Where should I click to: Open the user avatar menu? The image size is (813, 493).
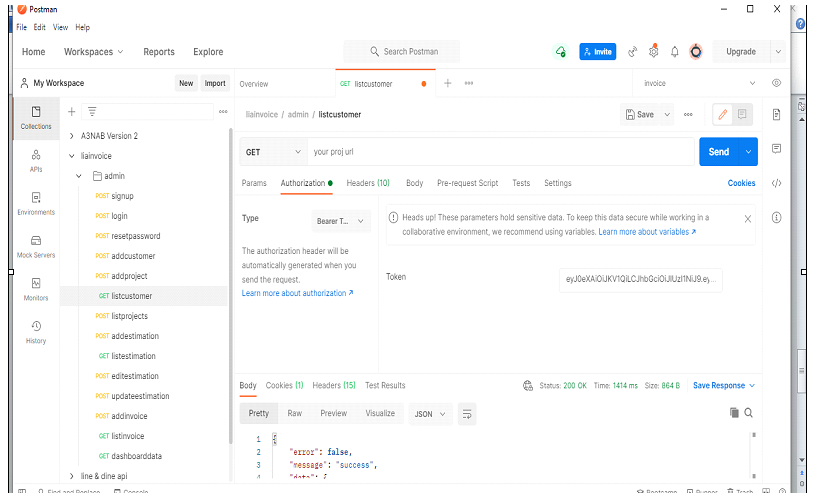[x=696, y=52]
